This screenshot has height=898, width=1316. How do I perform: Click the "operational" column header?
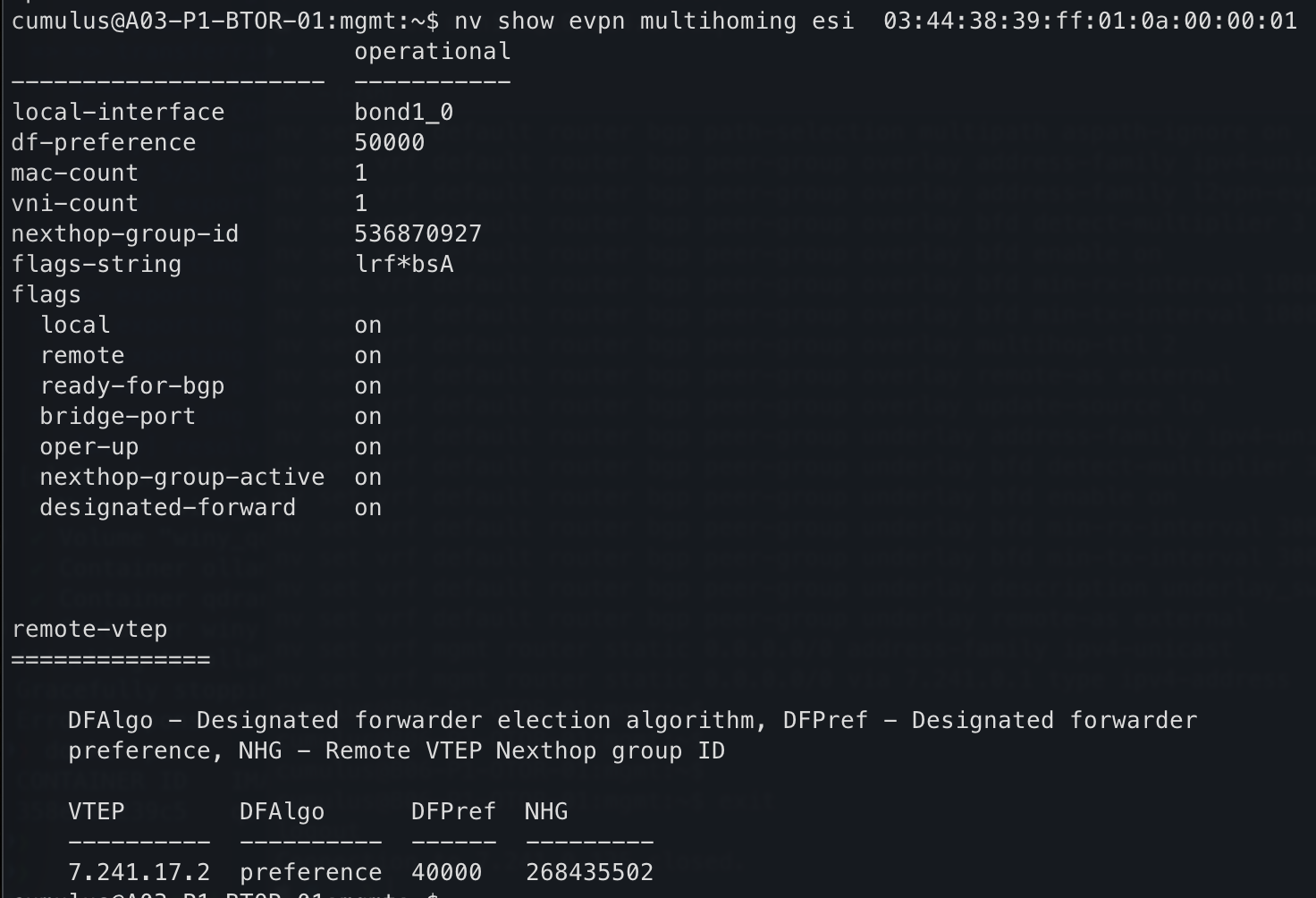pyautogui.click(x=433, y=52)
